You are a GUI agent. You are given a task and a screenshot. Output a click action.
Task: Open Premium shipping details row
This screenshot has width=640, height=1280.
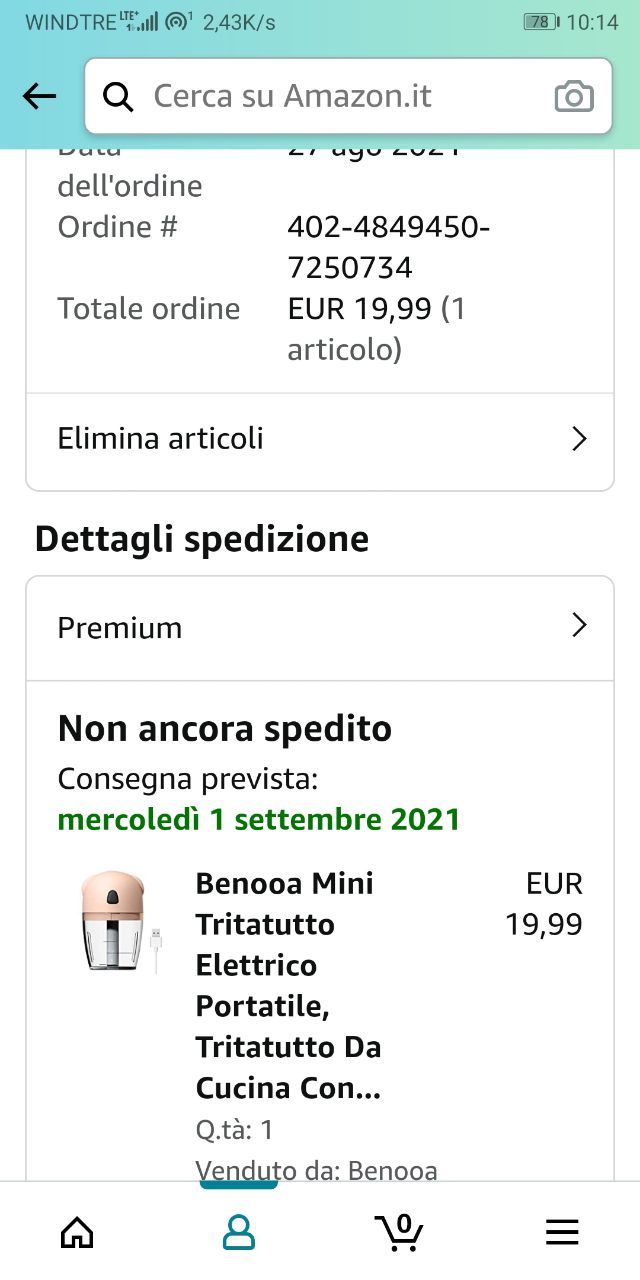(x=120, y=628)
